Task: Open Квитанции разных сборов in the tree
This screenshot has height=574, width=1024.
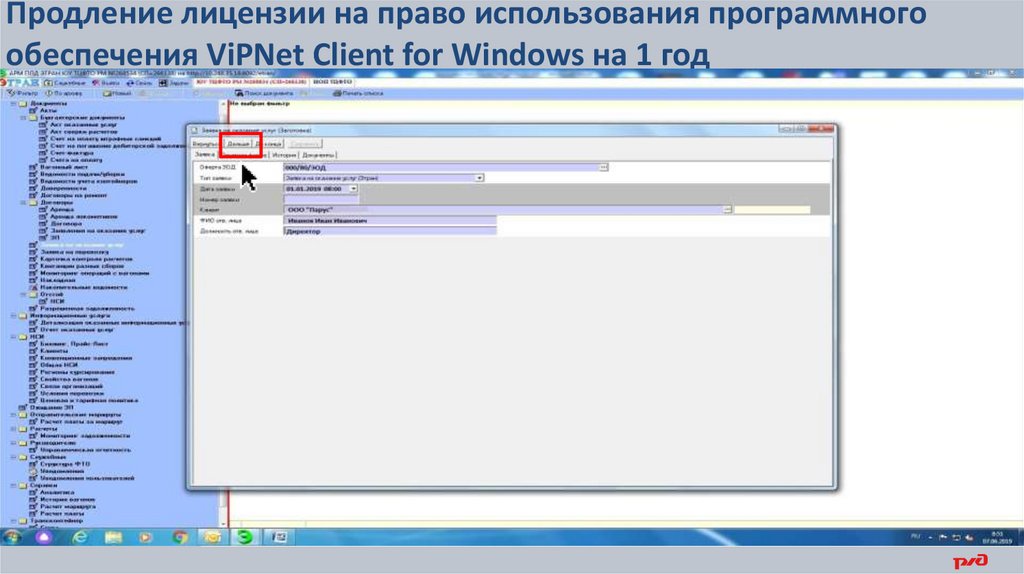Action: pos(82,266)
